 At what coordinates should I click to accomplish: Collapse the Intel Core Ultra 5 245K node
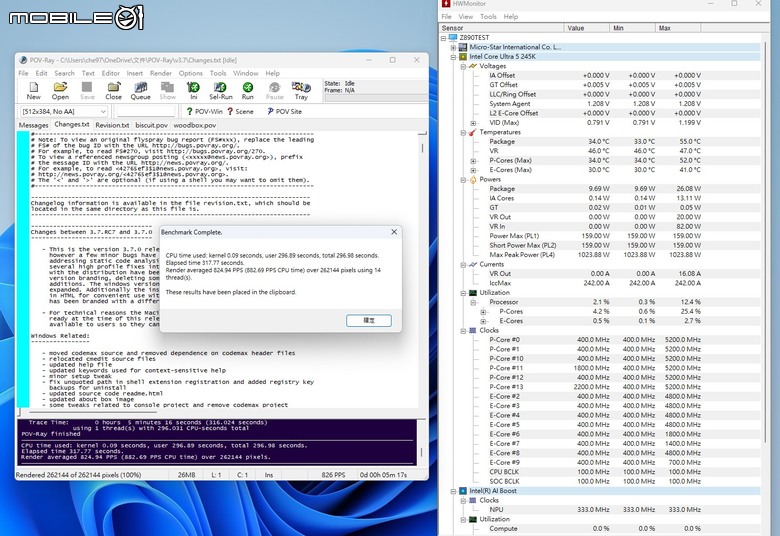453,57
